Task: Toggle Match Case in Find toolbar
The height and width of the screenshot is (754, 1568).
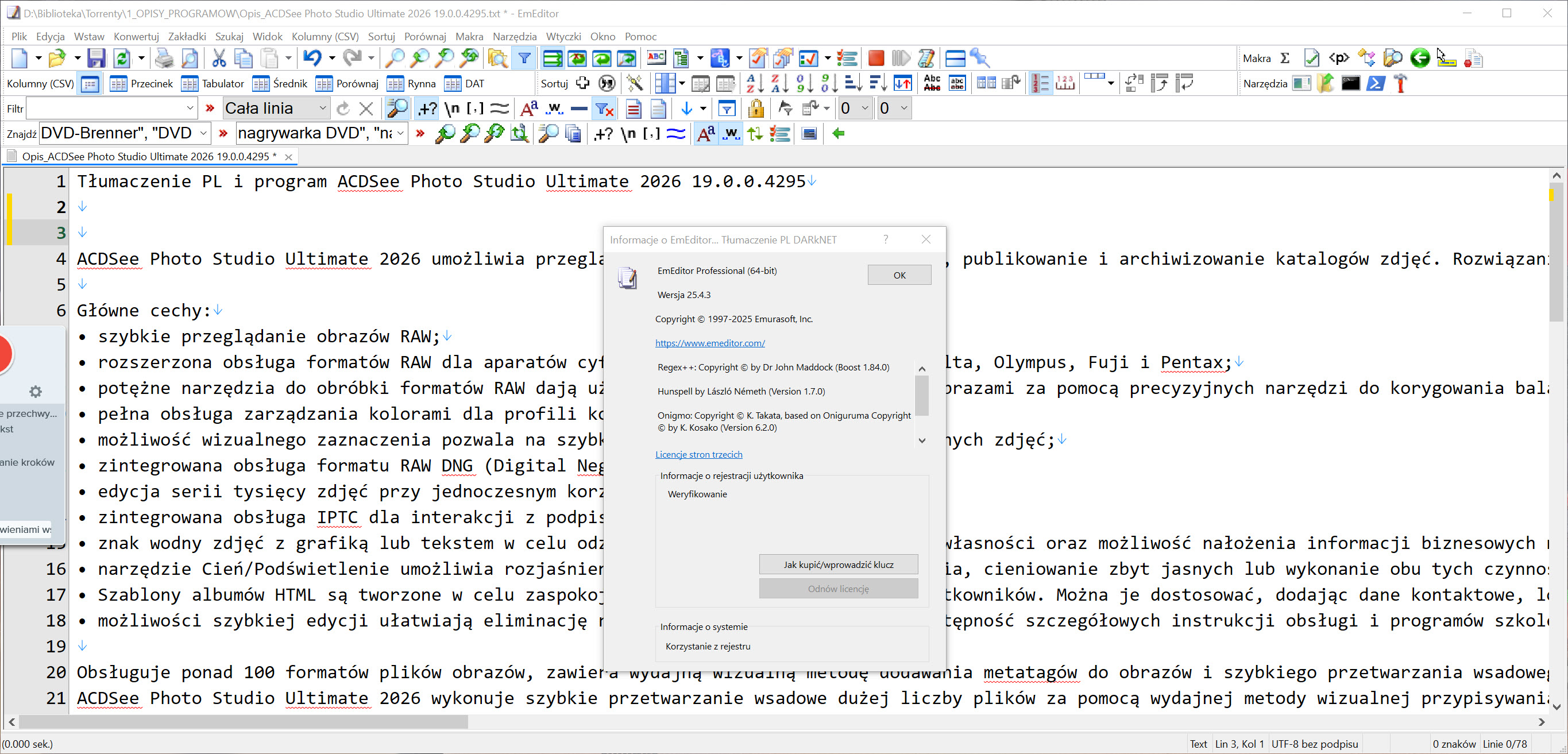Action: point(705,134)
